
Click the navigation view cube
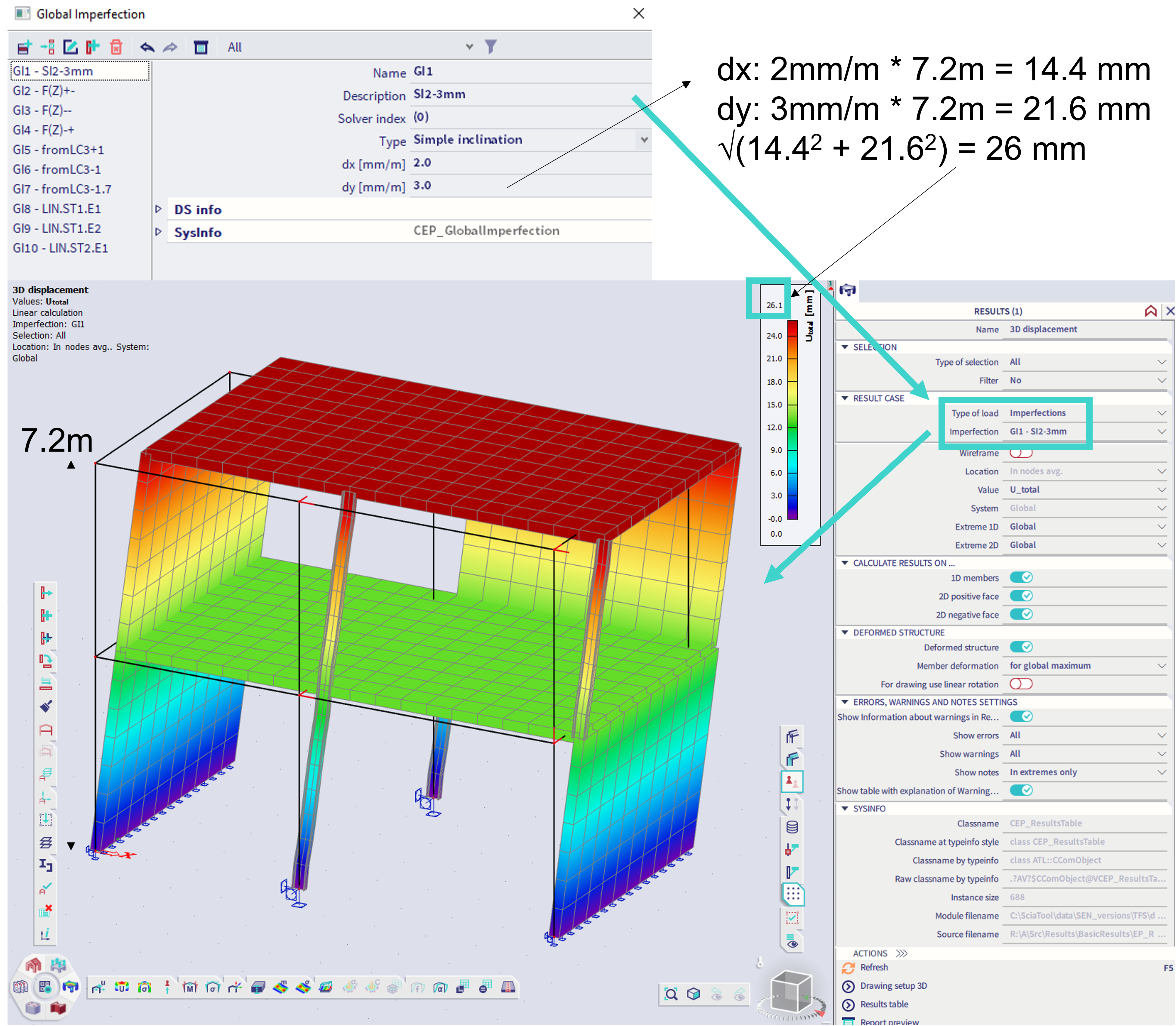point(790,993)
